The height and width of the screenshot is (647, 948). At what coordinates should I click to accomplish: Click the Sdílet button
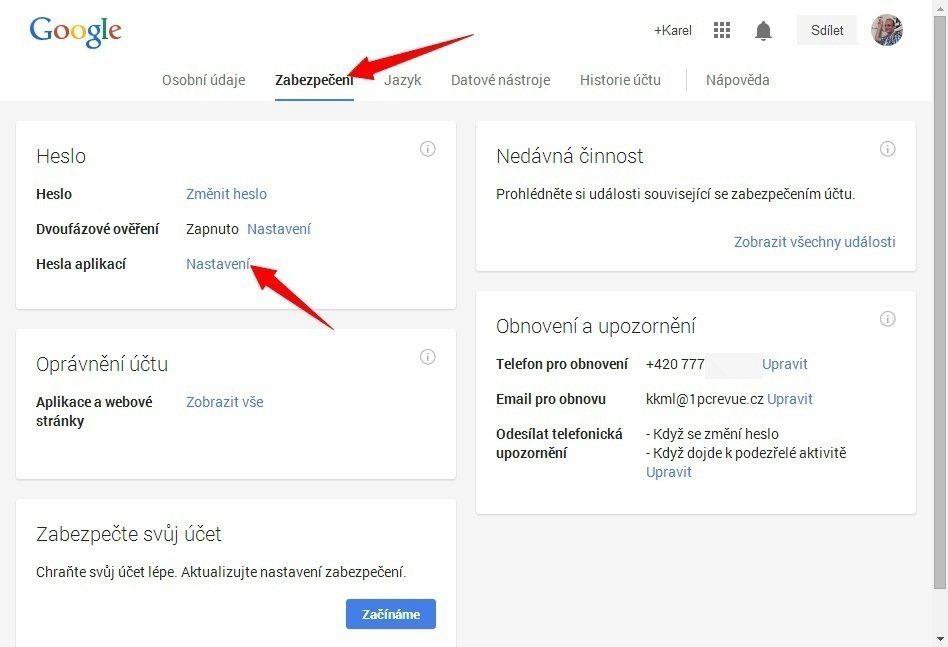pos(826,30)
